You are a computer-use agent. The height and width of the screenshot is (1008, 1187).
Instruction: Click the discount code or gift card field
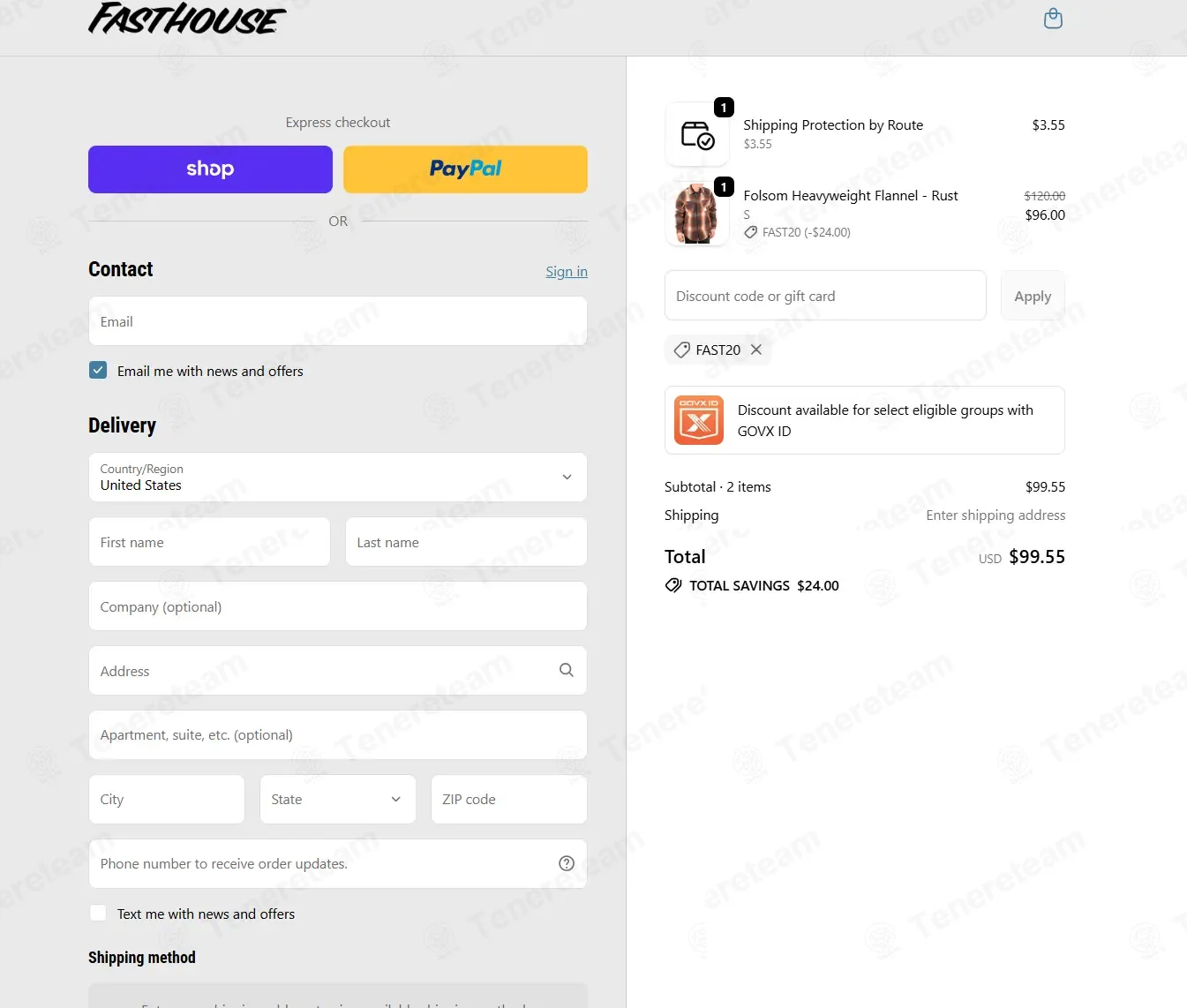pos(825,296)
